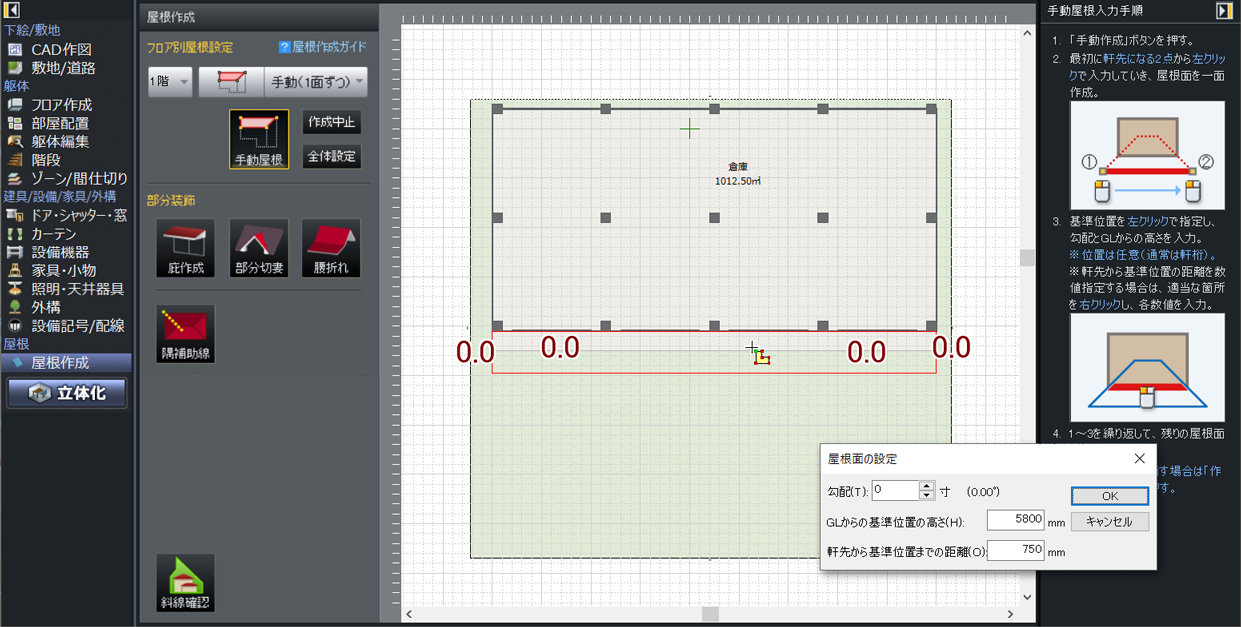Select the 隅補助線 corner guide line tool

pos(185,334)
